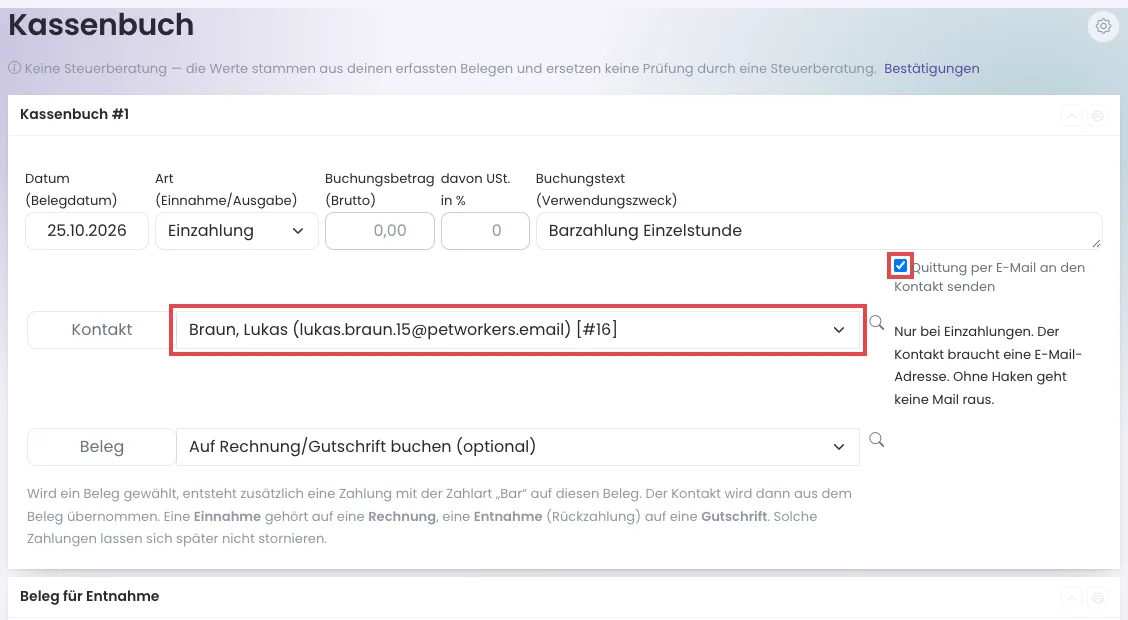Viewport: 1128px width, 620px height.
Task: Click the Quittung per E-Mail label text
Action: click(989, 277)
